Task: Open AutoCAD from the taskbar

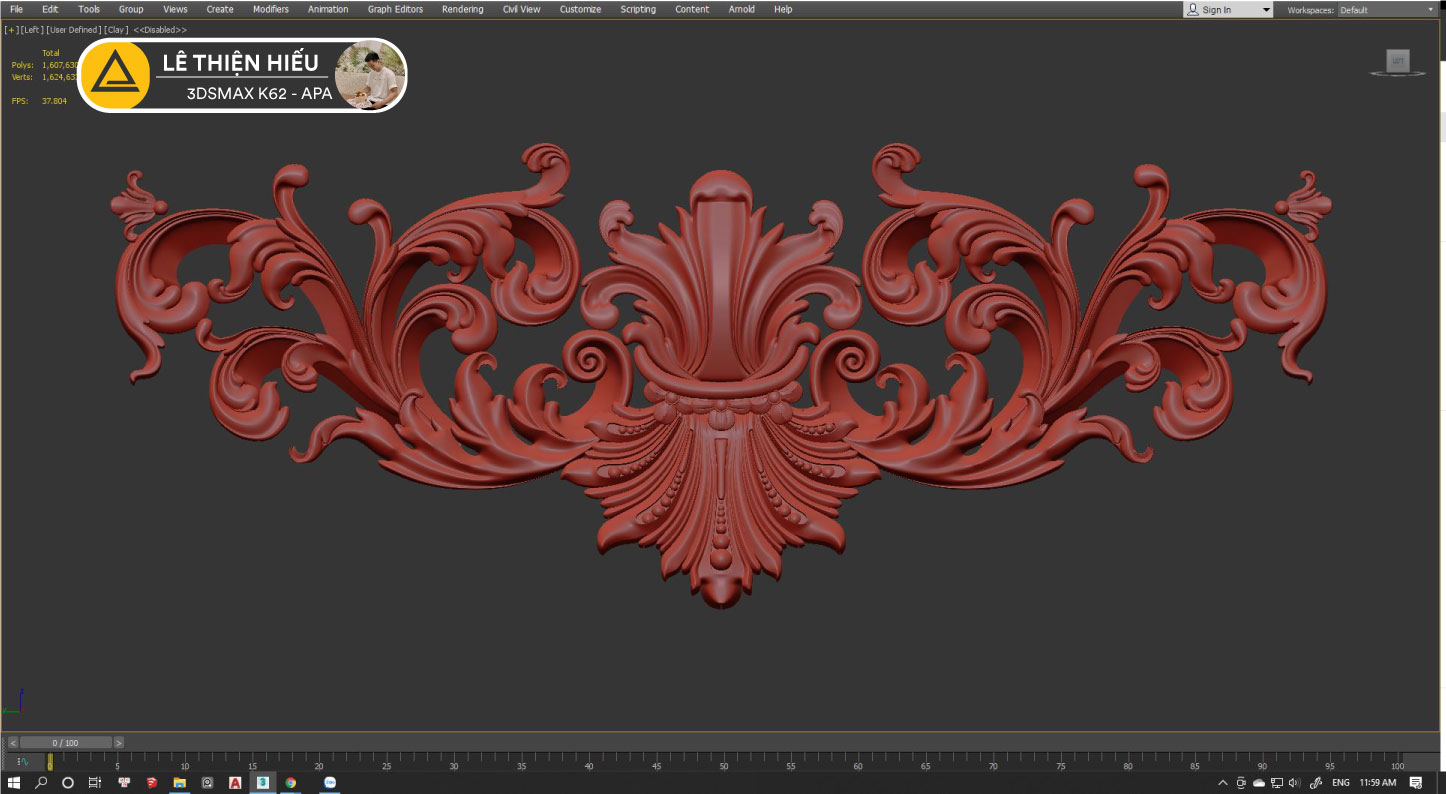Action: tap(235, 782)
